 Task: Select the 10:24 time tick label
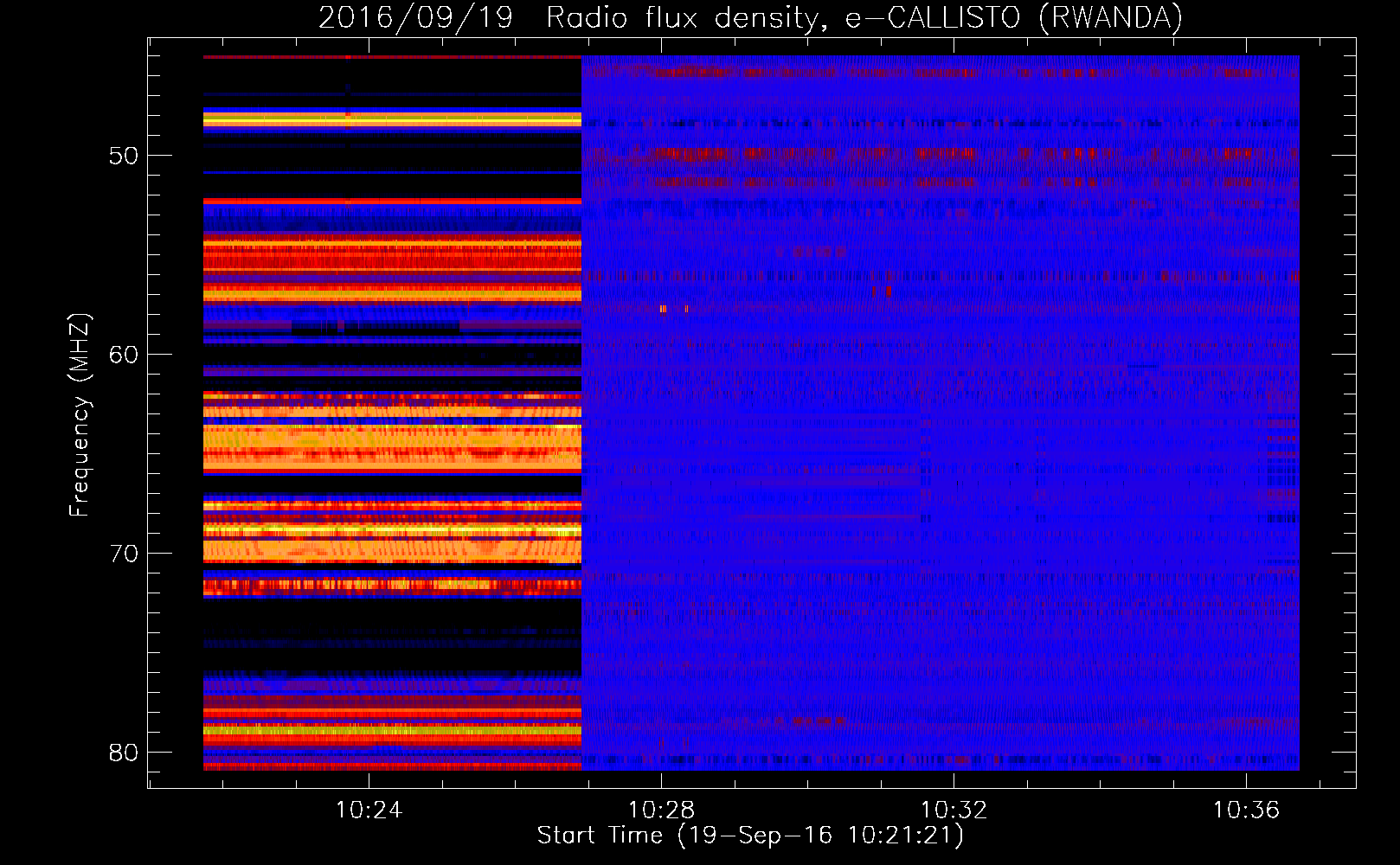(369, 811)
